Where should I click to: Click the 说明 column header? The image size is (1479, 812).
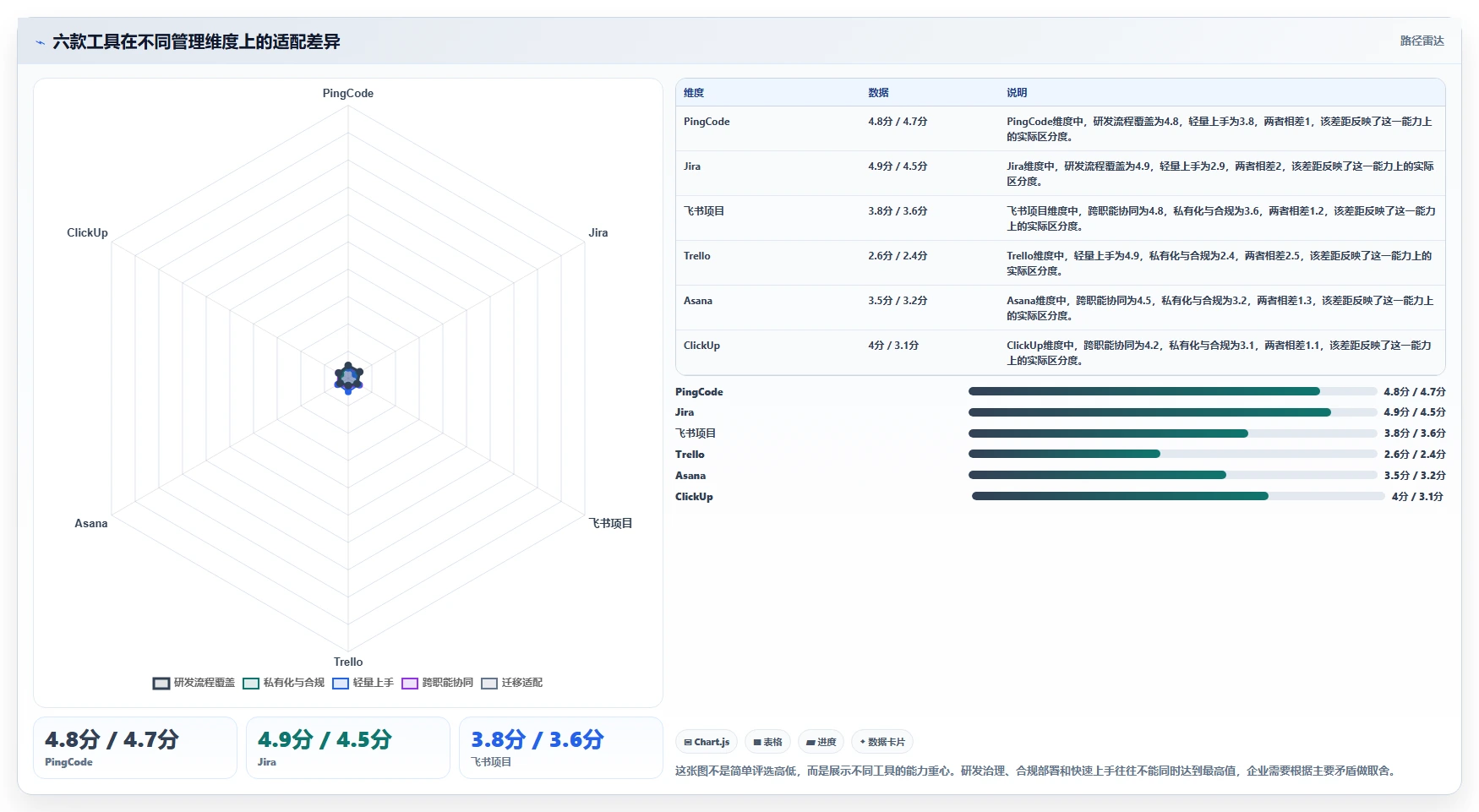pos(1017,93)
